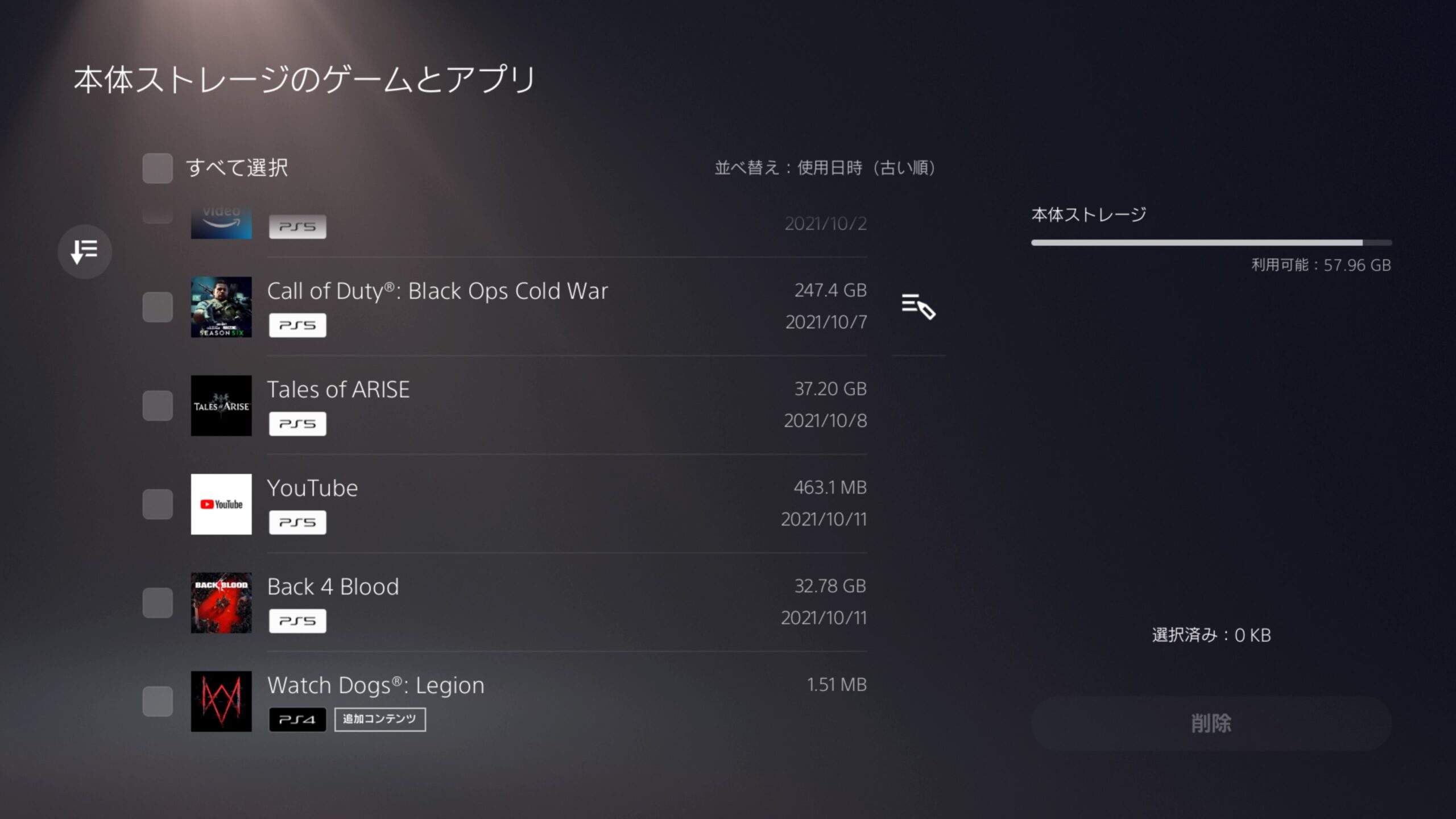Click the 追加コンテンツ tag on Watch Dogs

click(x=380, y=719)
